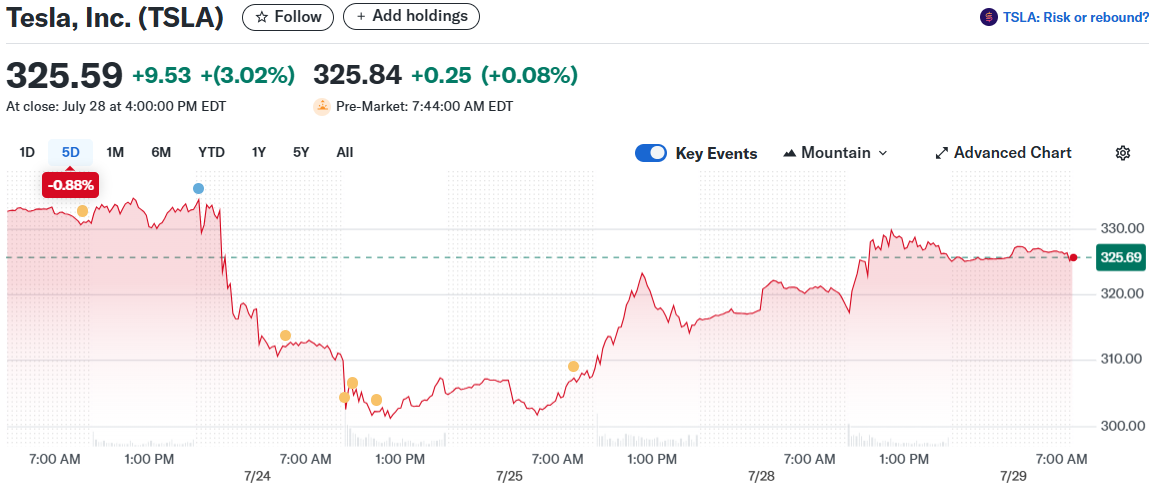The image size is (1151, 486).
Task: Click the +9.53 price change value
Action: [x=161, y=75]
